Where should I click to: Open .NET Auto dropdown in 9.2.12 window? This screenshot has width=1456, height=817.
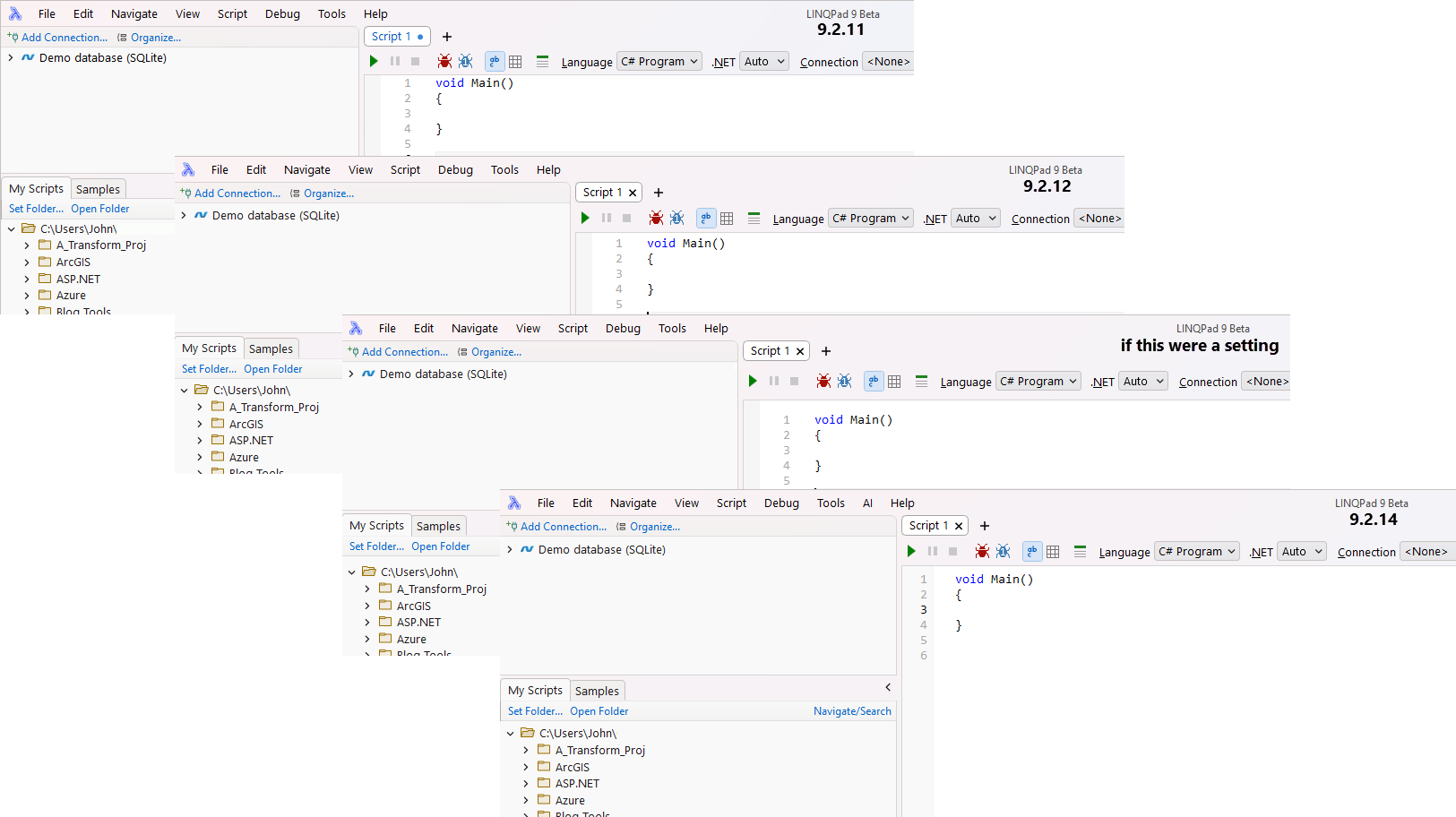pos(975,218)
